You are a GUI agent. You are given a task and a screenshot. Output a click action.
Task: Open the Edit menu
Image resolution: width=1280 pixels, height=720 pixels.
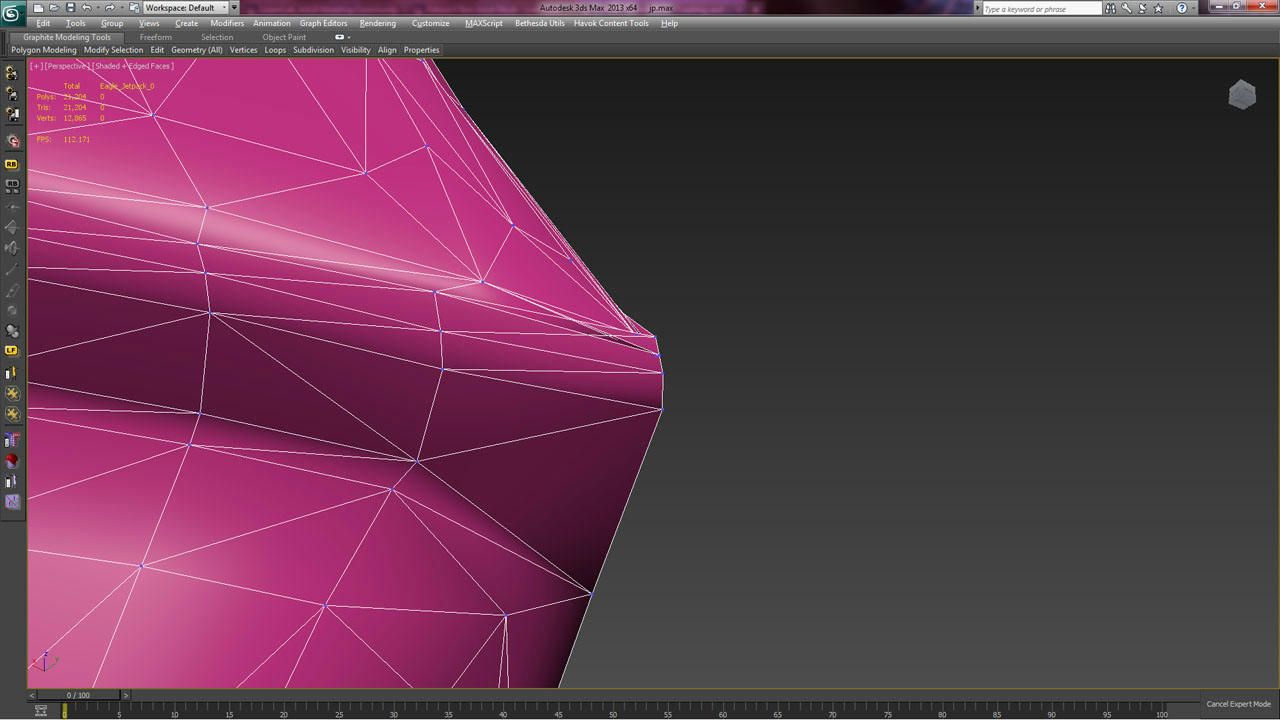tap(43, 23)
